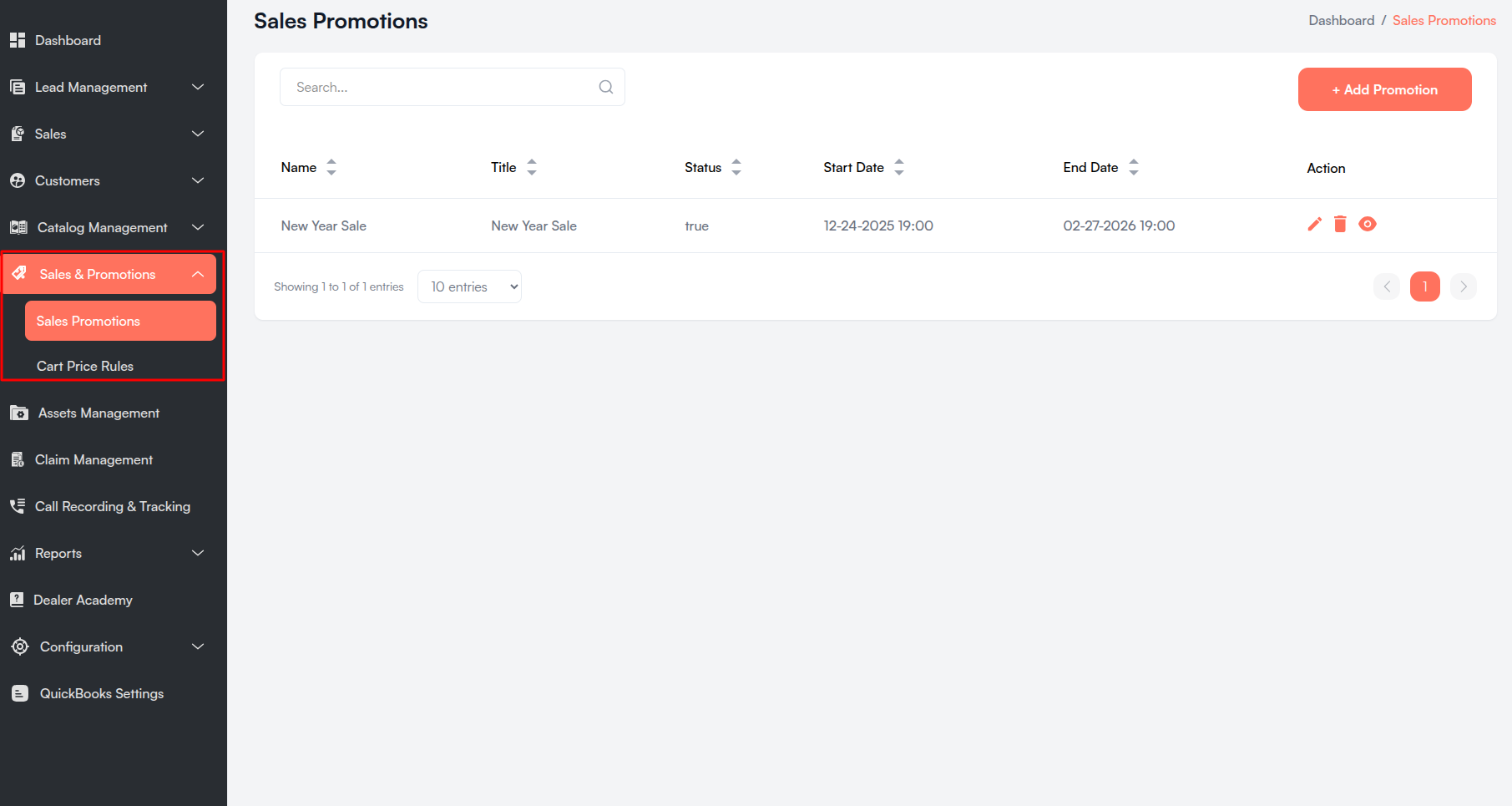
Task: Delete the New Year Sale promotion
Action: [x=1340, y=224]
